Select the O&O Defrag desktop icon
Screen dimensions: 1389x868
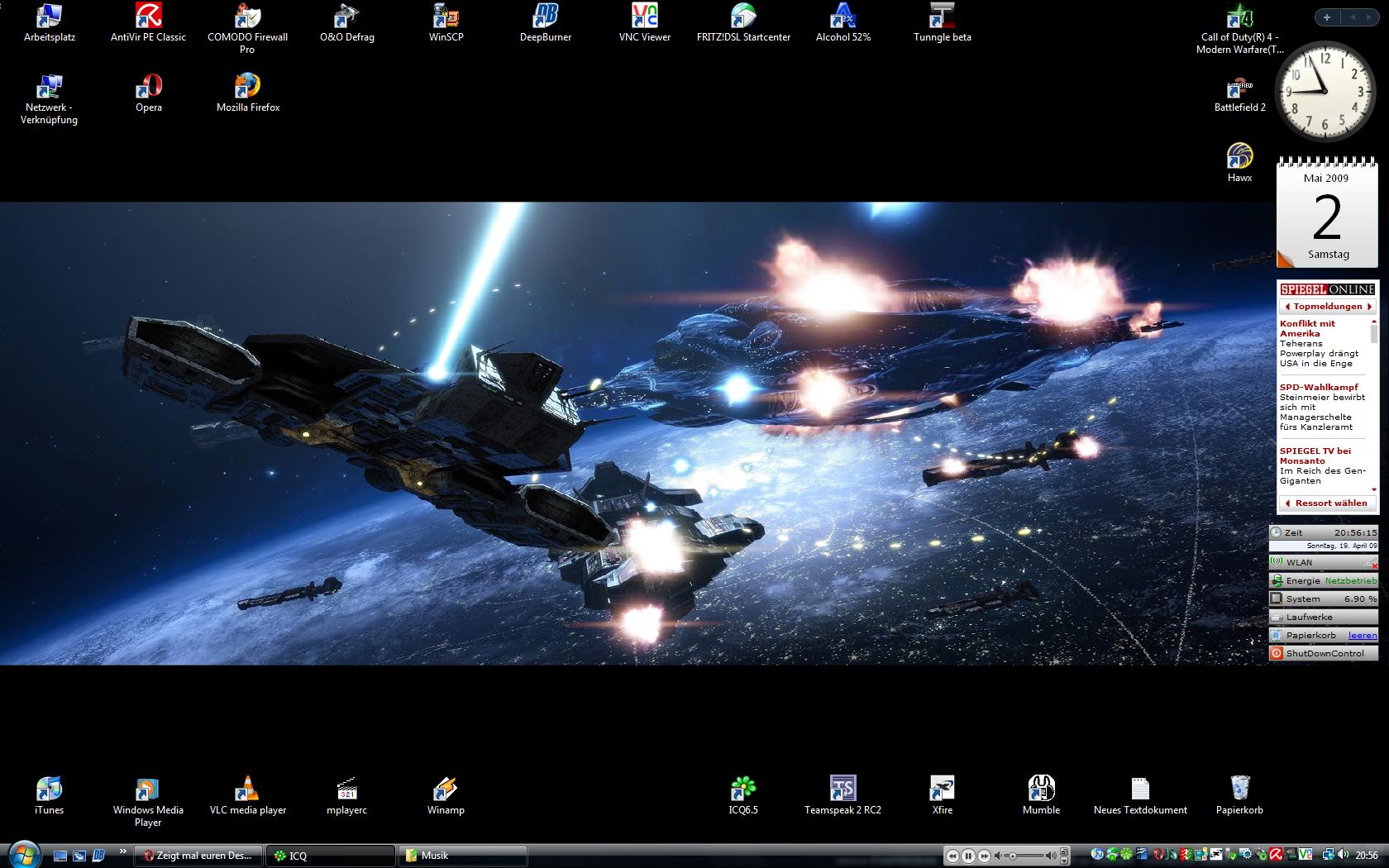[x=347, y=23]
